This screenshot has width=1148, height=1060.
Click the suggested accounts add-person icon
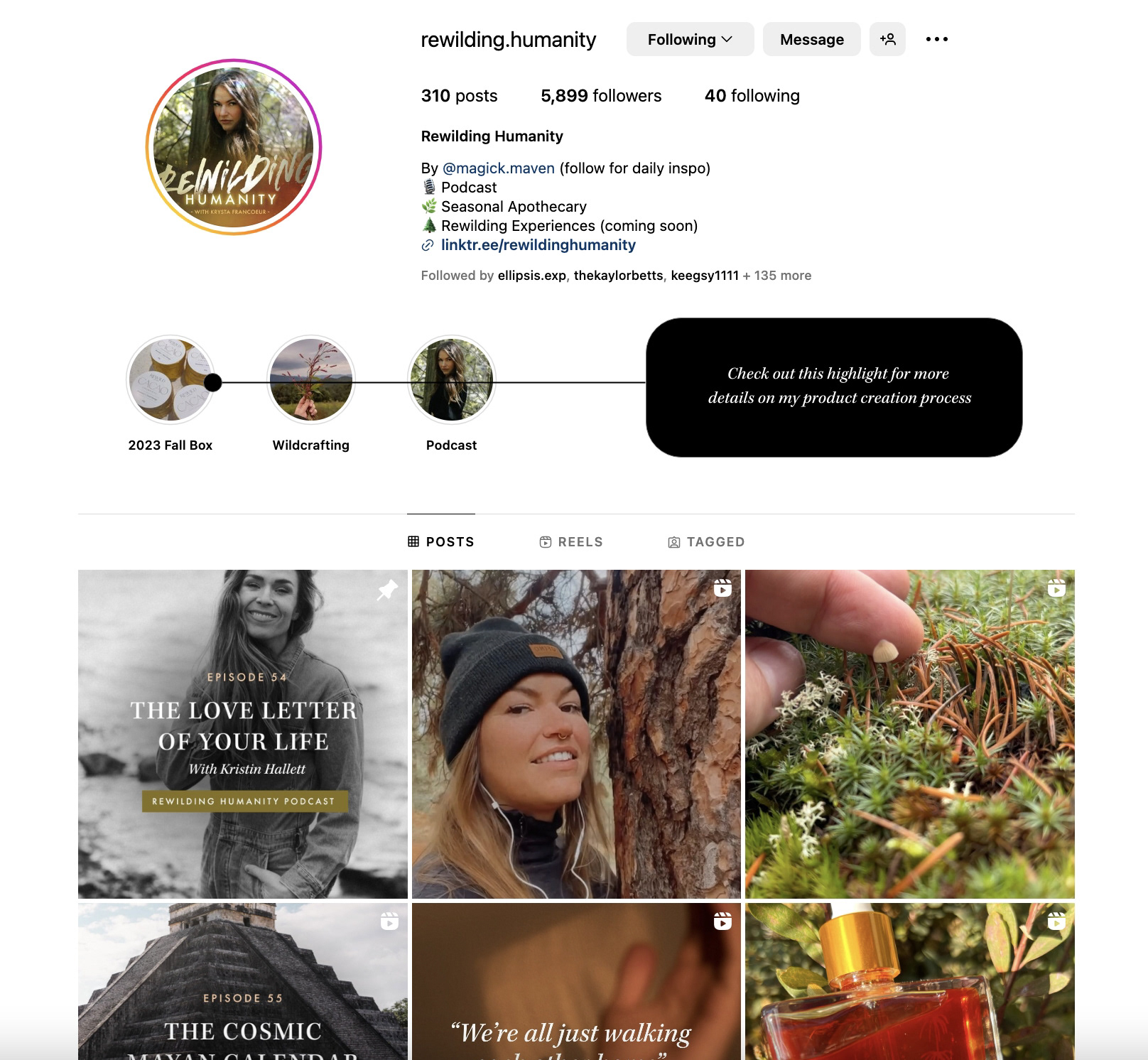[887, 39]
